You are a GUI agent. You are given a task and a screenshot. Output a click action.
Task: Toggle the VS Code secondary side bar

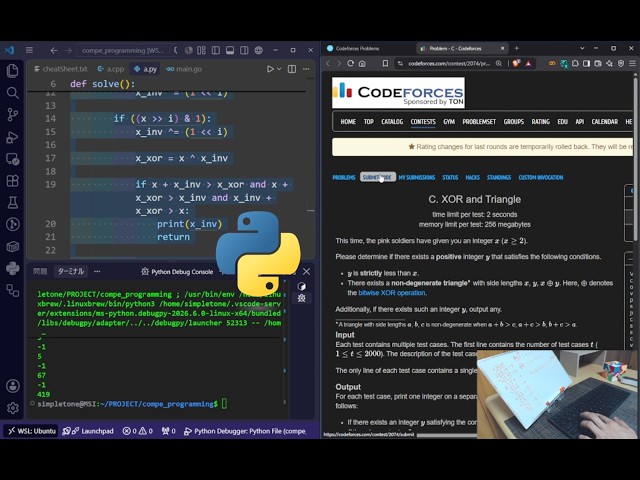(244, 50)
